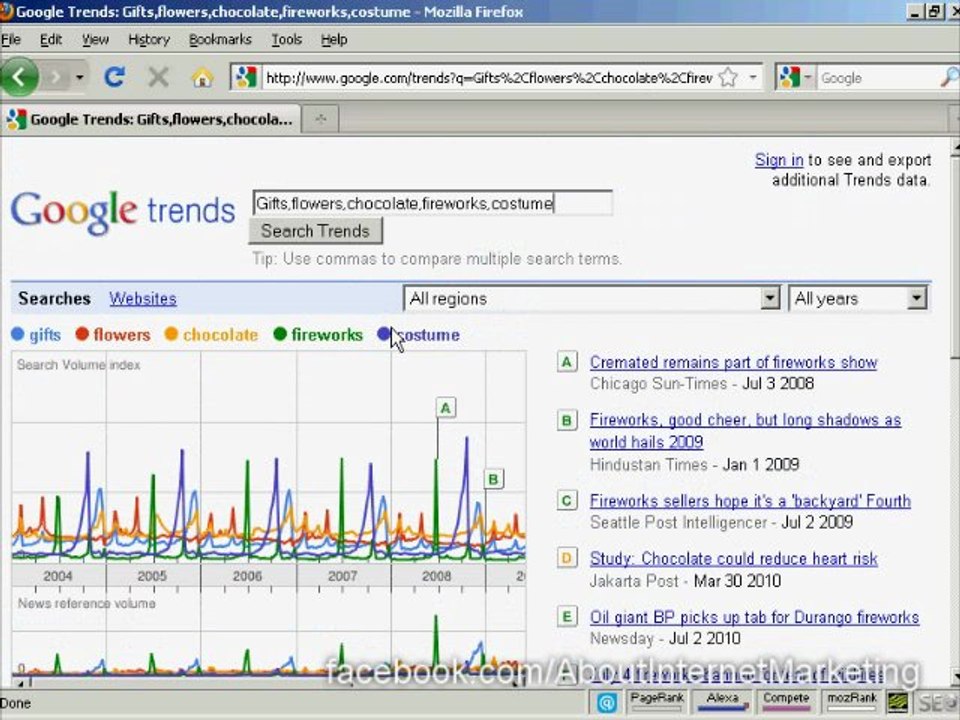Open the History menu
960x720 pixels.
[149, 40]
